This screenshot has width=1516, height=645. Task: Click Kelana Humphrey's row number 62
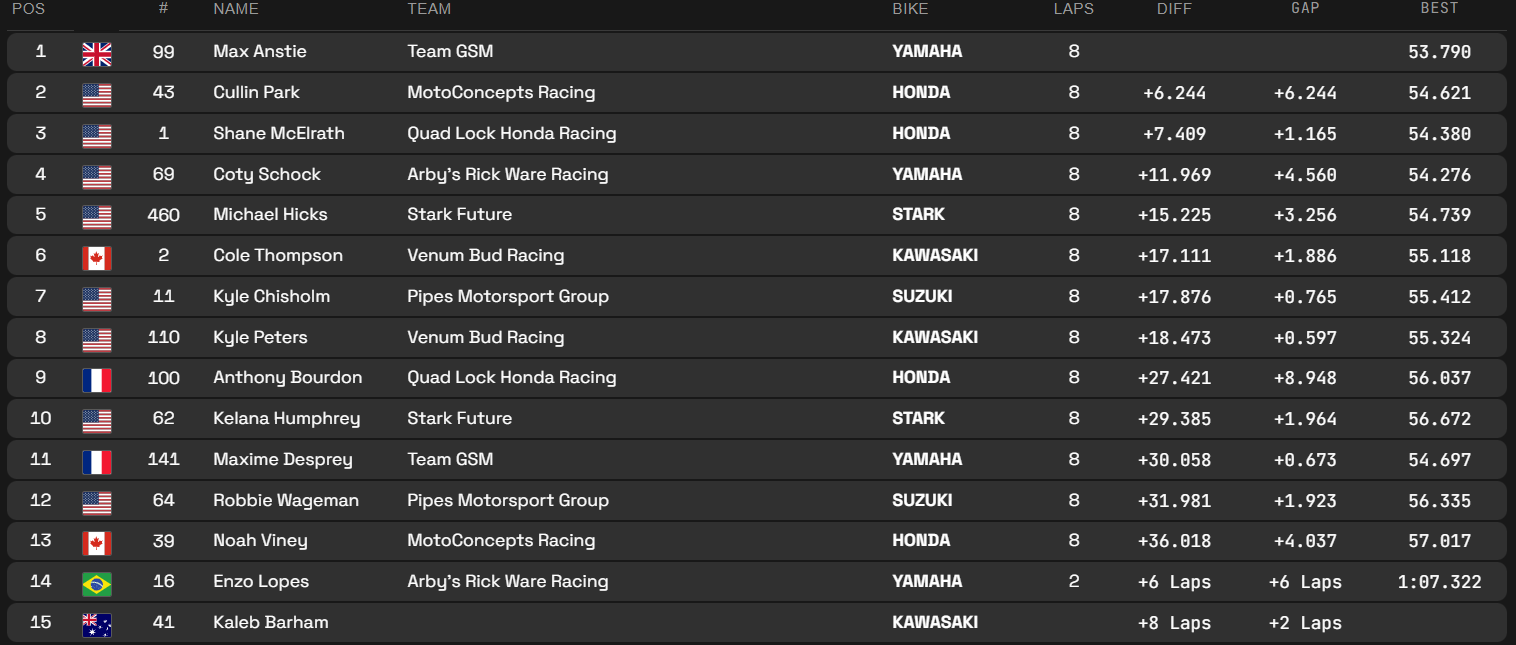(164, 418)
